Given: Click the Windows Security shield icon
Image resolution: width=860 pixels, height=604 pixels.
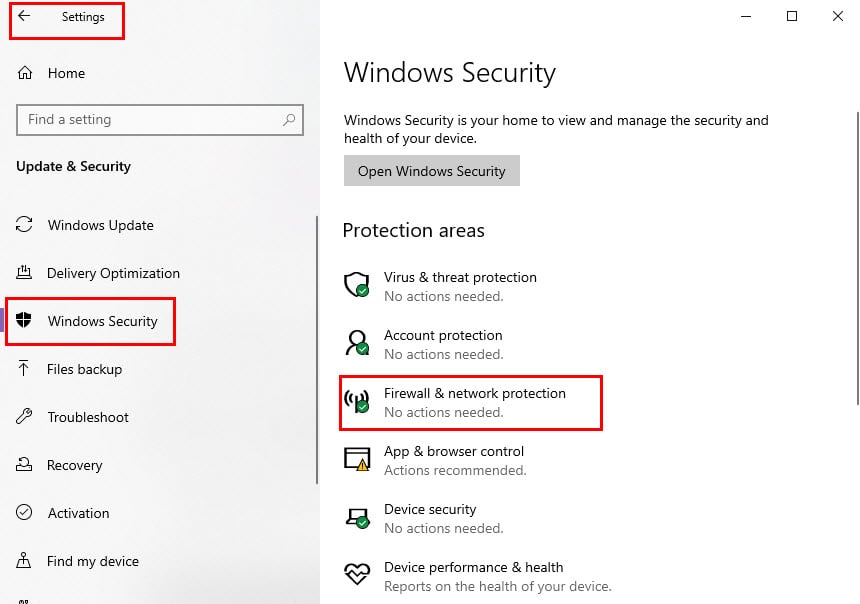Looking at the screenshot, I should (x=24, y=320).
